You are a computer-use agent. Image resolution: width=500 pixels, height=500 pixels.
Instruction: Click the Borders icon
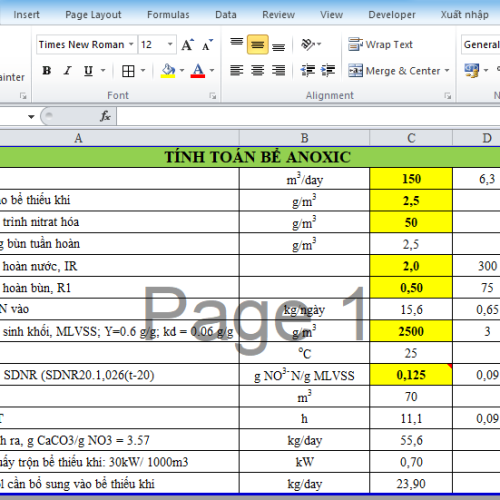[128, 71]
